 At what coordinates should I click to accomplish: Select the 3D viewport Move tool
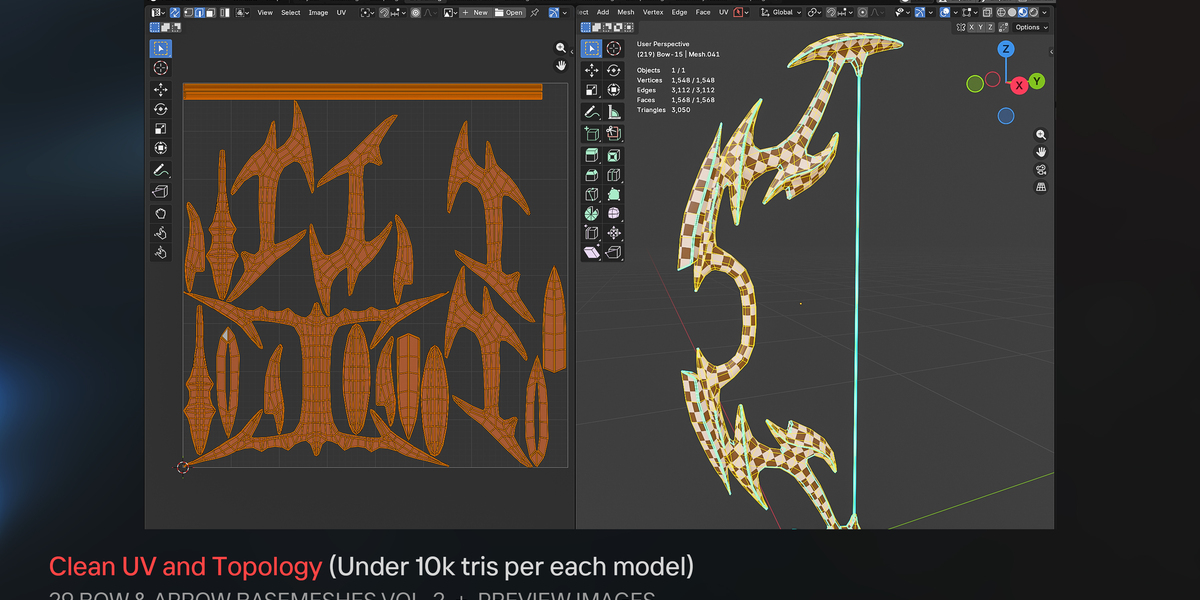tap(591, 70)
